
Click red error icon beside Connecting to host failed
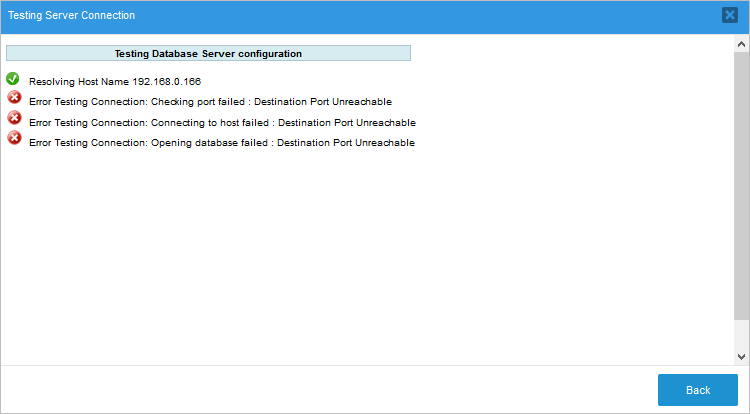point(14,118)
